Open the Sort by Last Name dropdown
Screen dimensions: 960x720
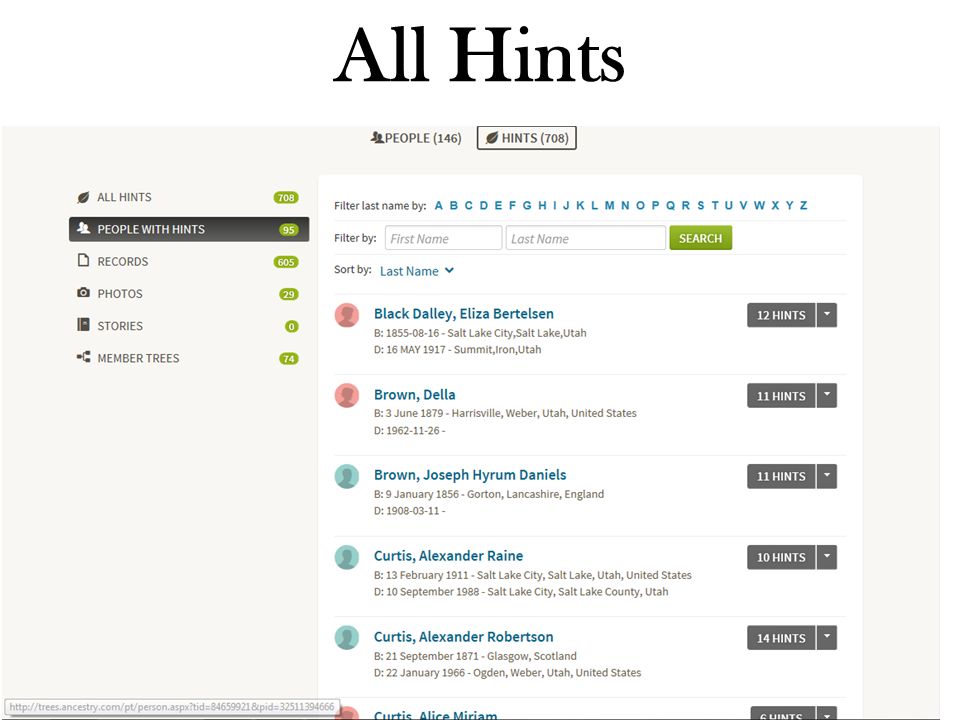point(416,271)
